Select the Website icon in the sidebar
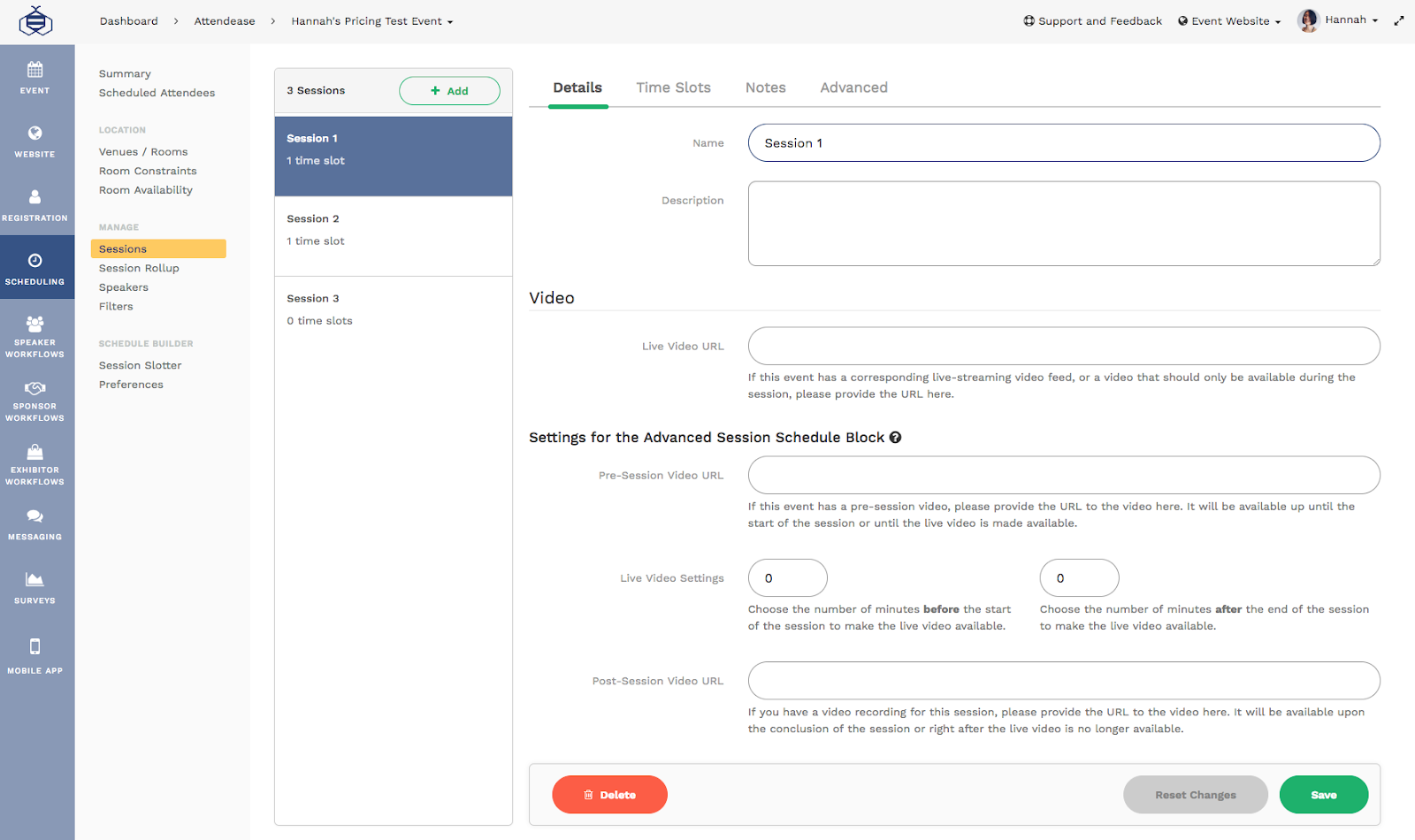This screenshot has width=1415, height=840. (x=35, y=141)
